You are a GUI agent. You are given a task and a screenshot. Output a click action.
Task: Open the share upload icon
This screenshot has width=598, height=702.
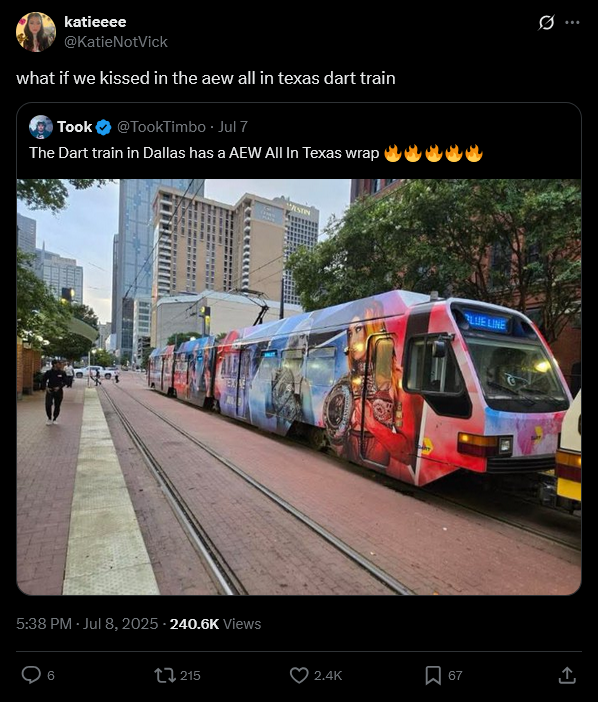click(x=567, y=675)
